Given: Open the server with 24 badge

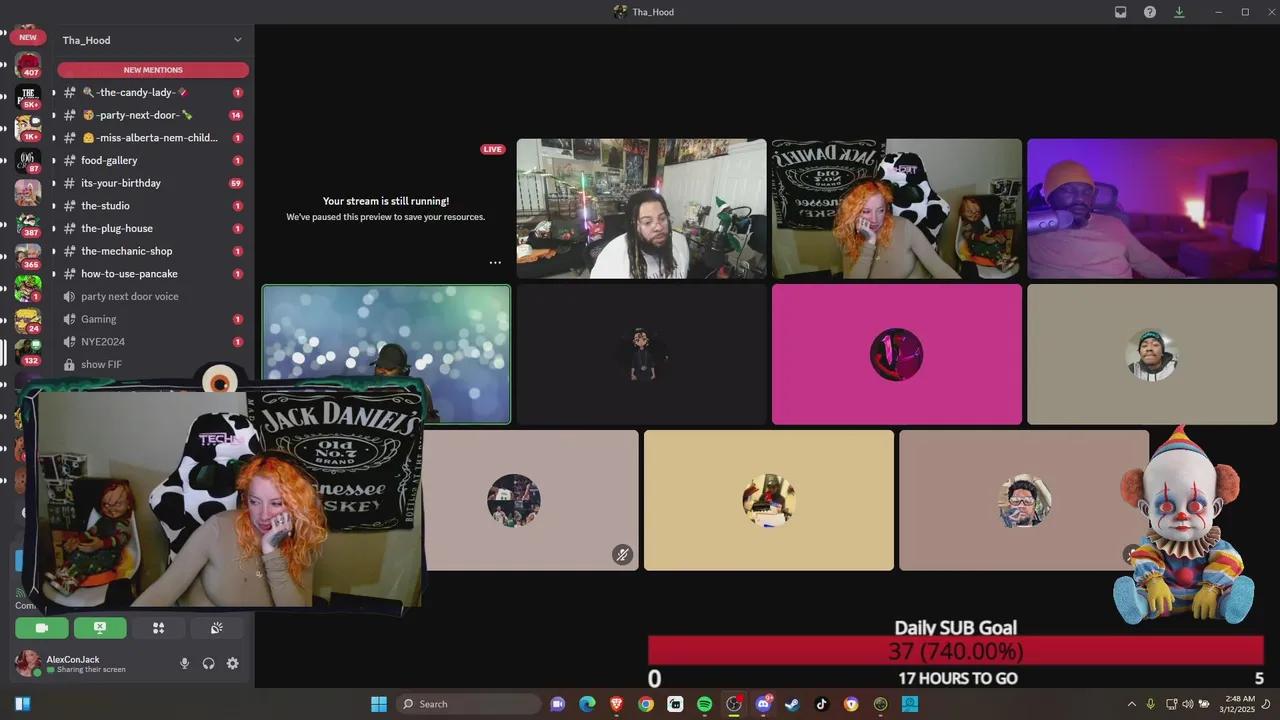Looking at the screenshot, I should [x=28, y=320].
